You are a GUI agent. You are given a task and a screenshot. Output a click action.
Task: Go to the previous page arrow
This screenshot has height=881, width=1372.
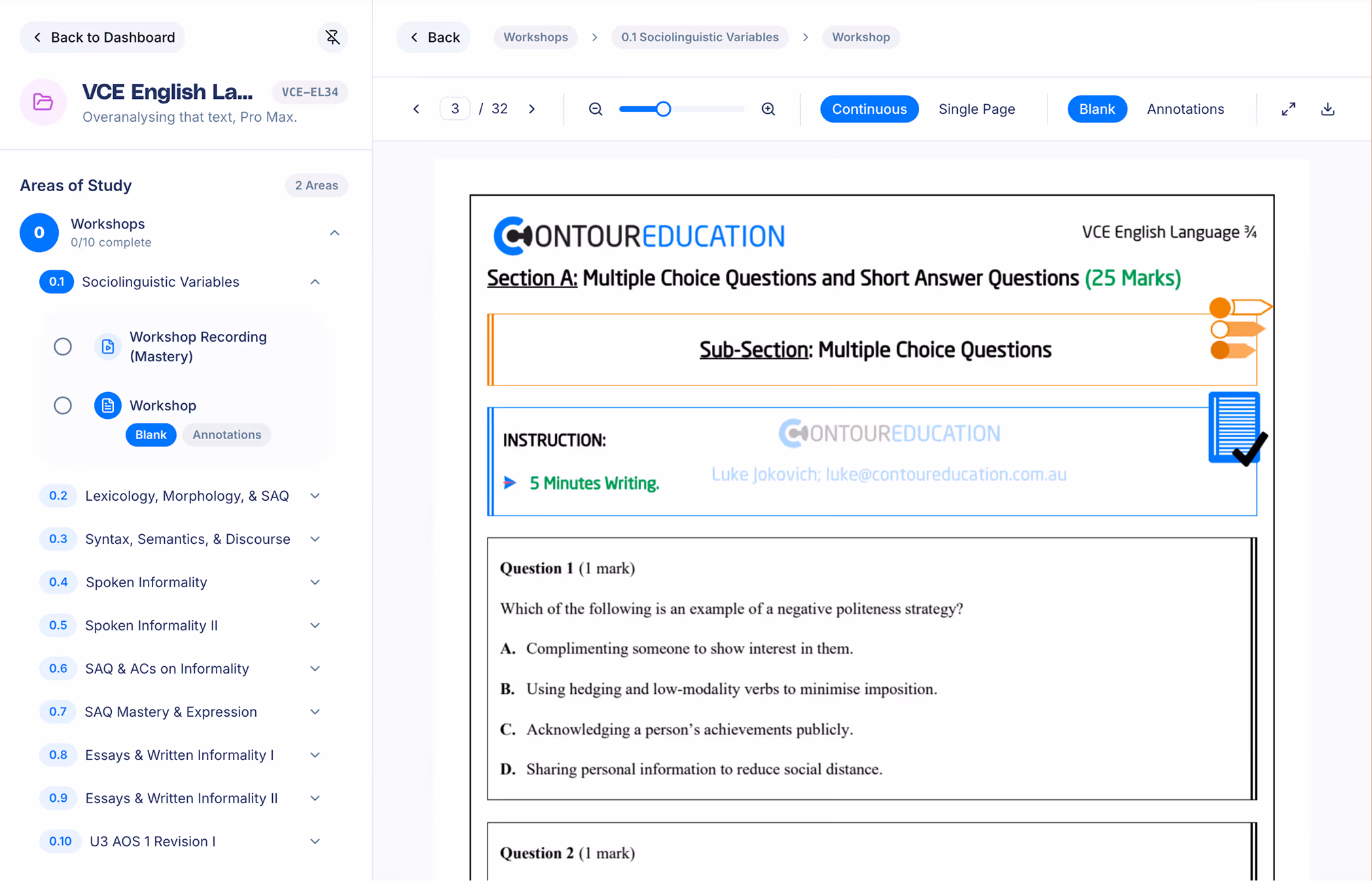click(416, 109)
